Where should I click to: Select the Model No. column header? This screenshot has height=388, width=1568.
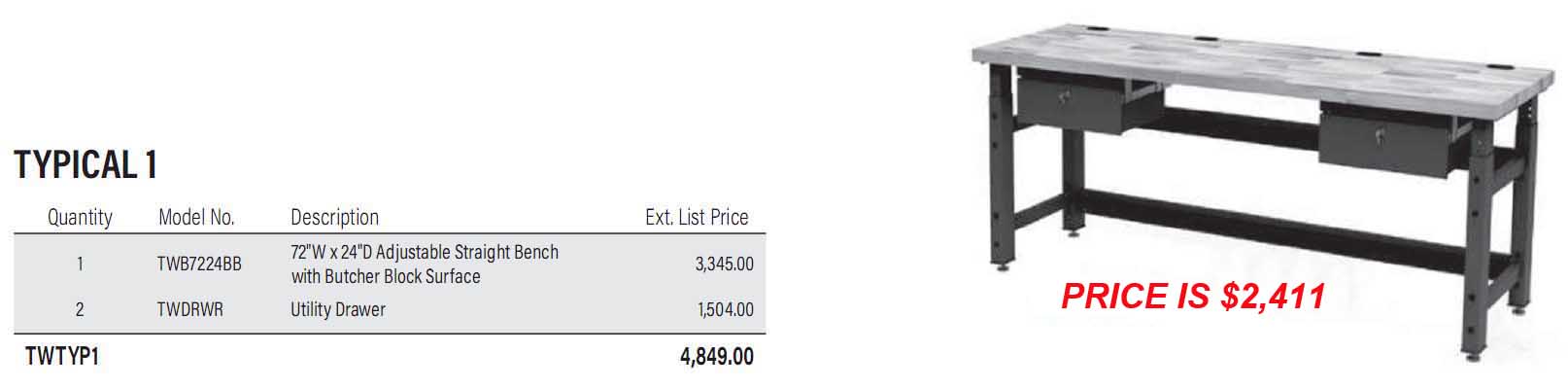pos(196,217)
